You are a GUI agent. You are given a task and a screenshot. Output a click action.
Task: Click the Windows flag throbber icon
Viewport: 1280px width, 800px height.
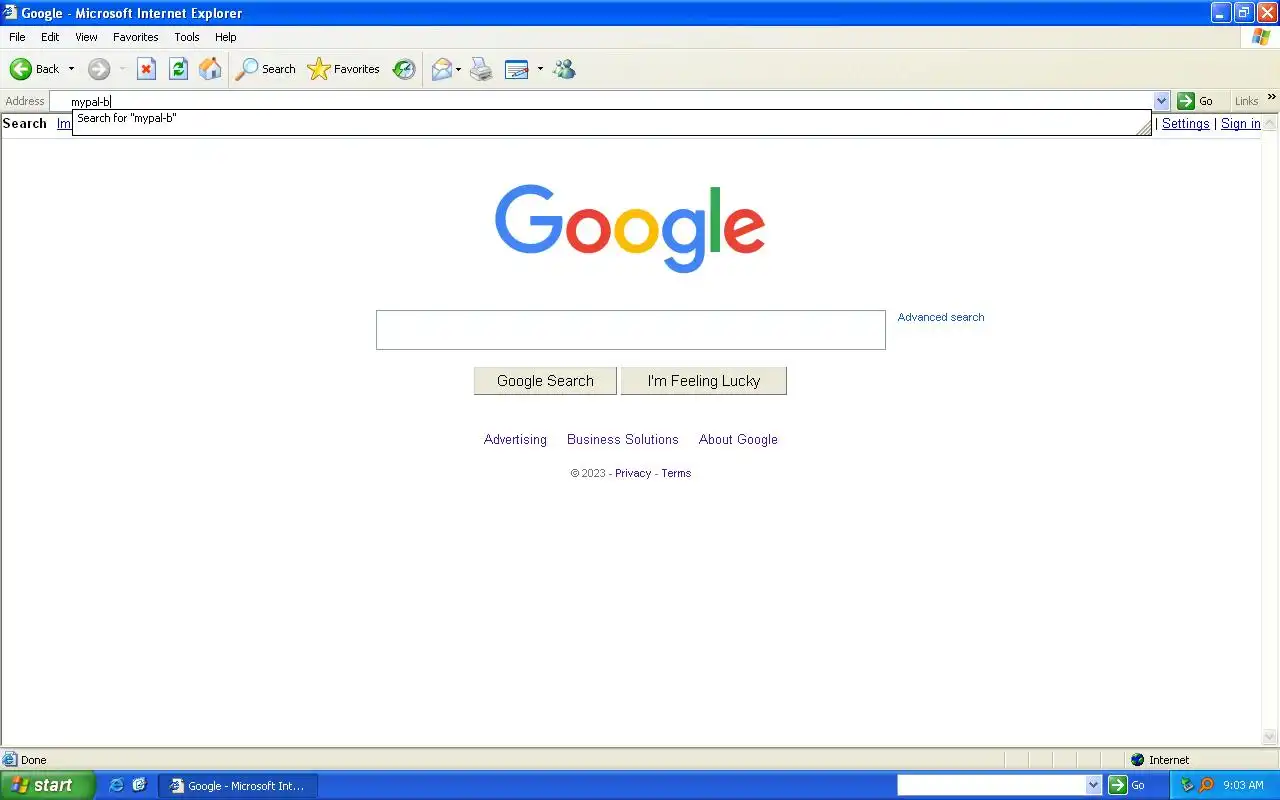(1261, 37)
